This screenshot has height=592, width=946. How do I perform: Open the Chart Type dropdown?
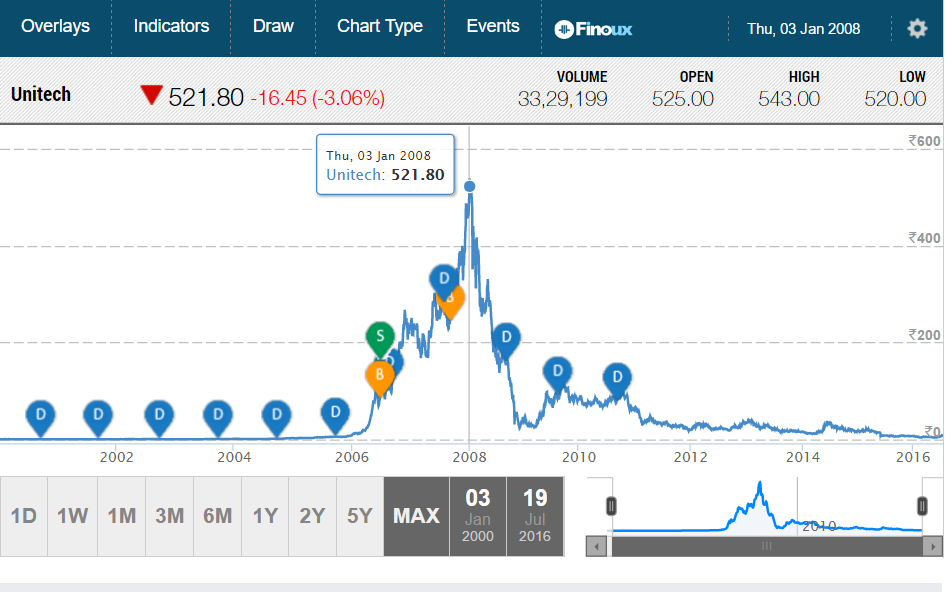[380, 27]
